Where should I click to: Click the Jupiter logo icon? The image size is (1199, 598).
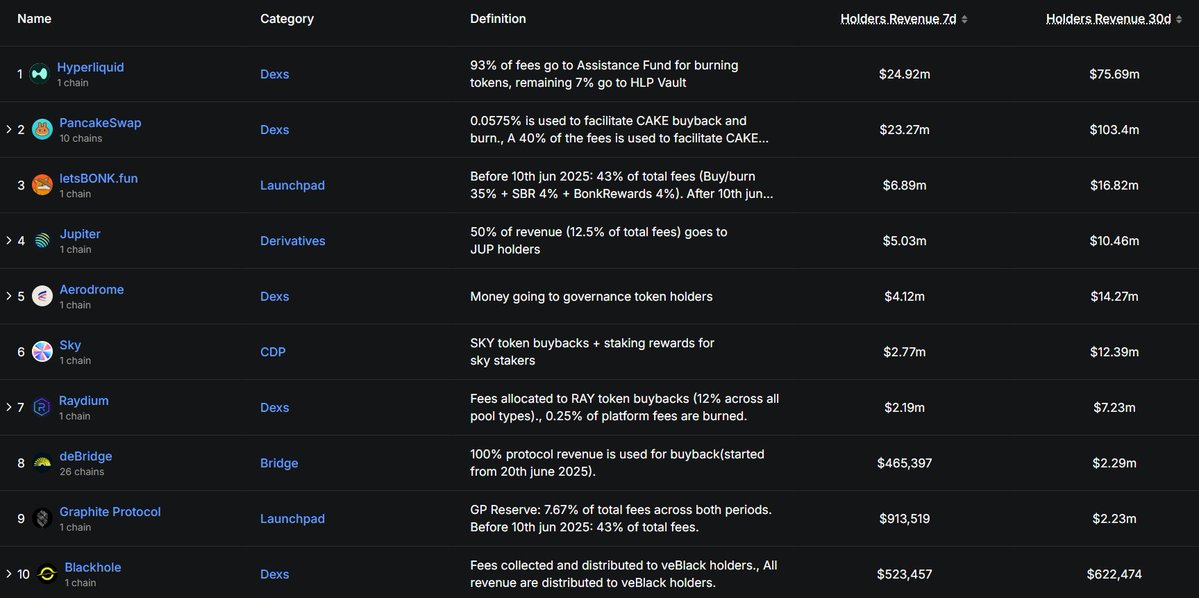[x=42, y=241]
